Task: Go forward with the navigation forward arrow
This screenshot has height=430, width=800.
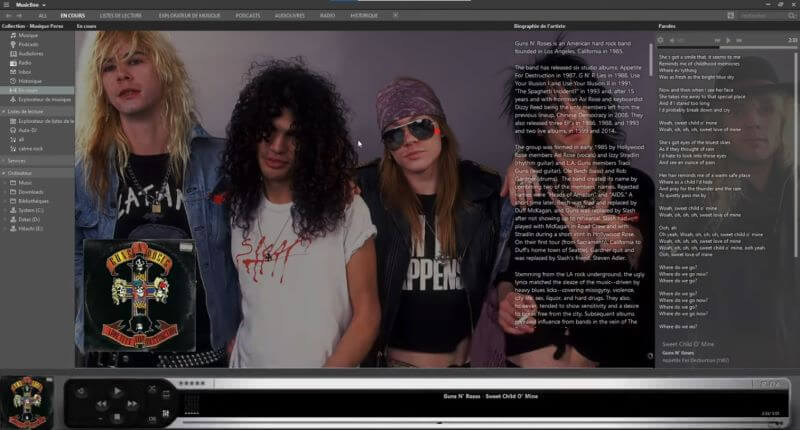Action: [19, 16]
